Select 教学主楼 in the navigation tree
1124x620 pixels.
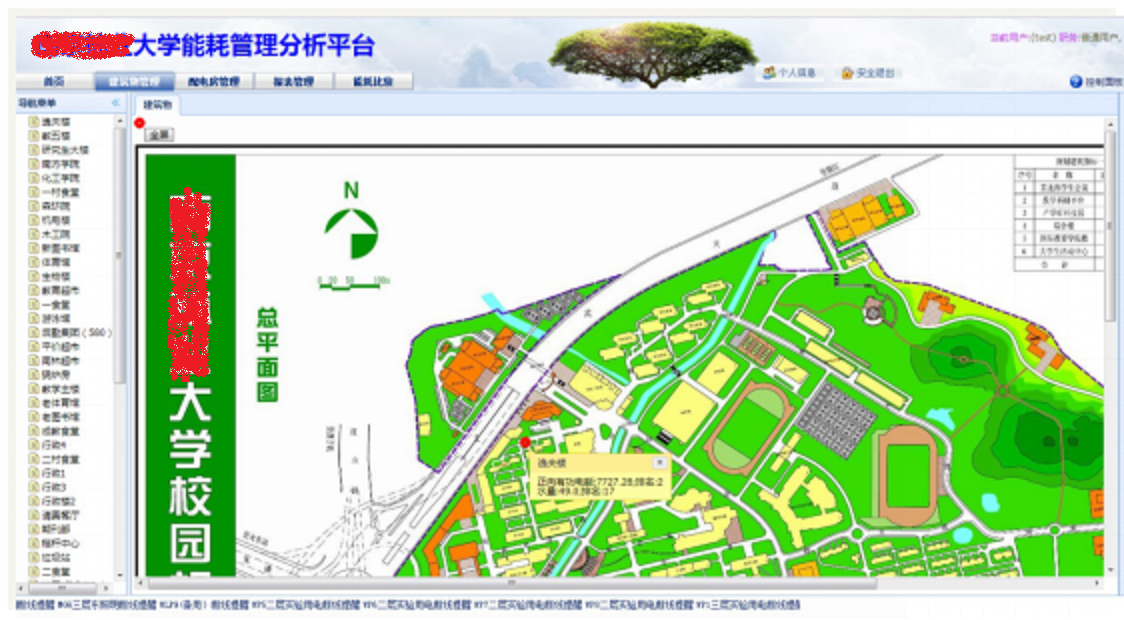60,388
